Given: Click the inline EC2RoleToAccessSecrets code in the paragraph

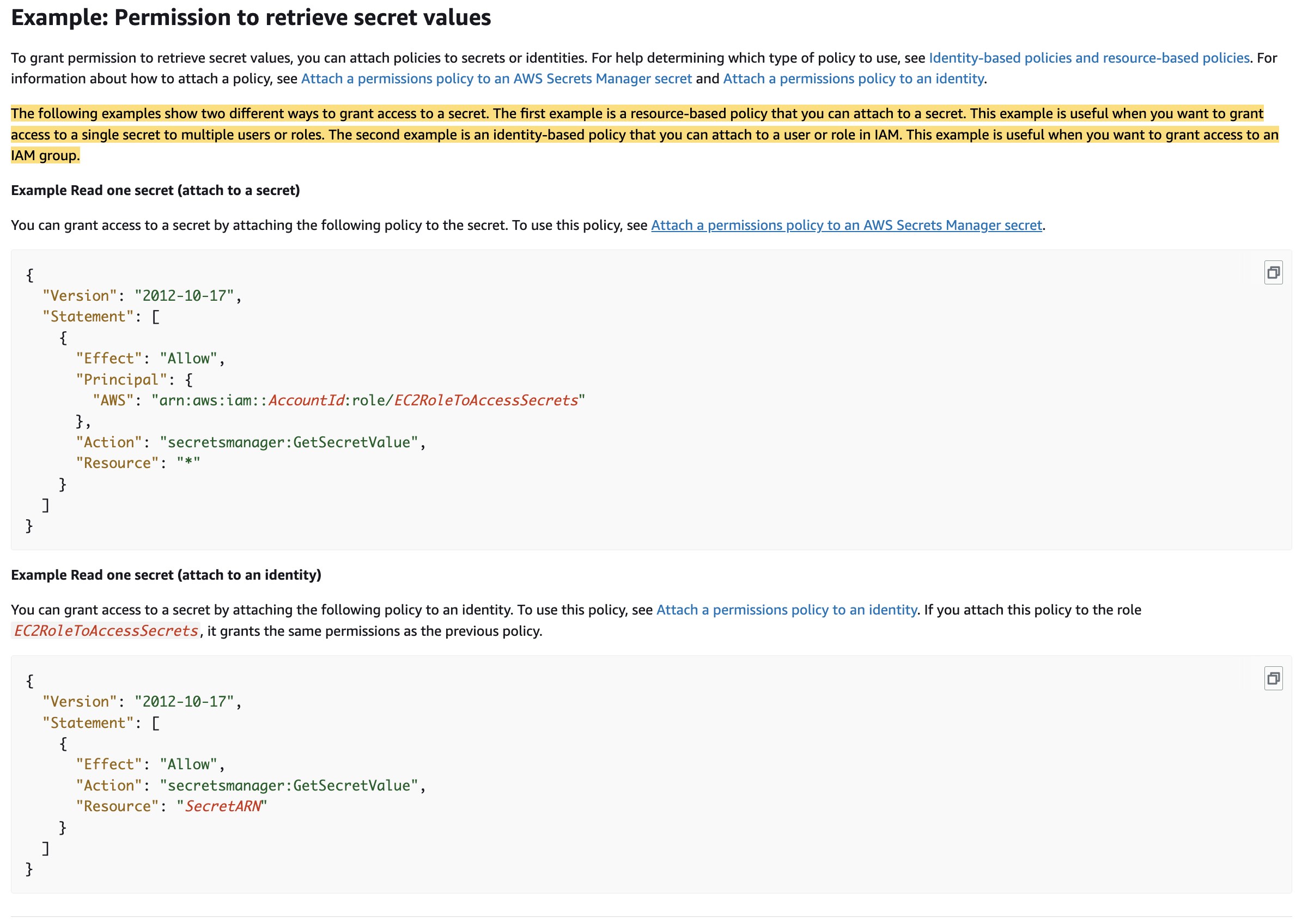Looking at the screenshot, I should (106, 631).
